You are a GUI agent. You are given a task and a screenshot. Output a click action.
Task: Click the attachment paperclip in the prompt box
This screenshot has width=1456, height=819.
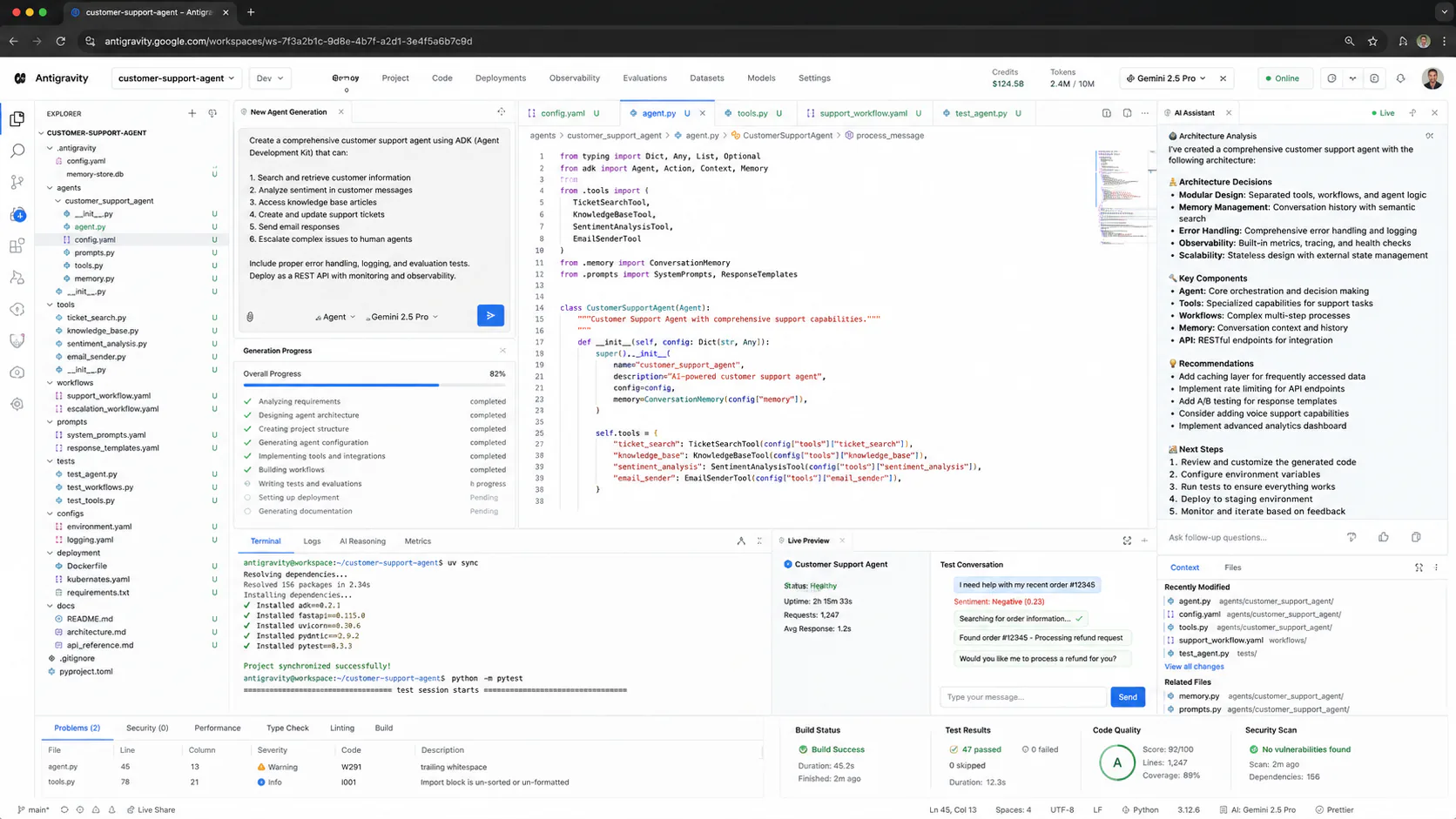[x=250, y=317]
